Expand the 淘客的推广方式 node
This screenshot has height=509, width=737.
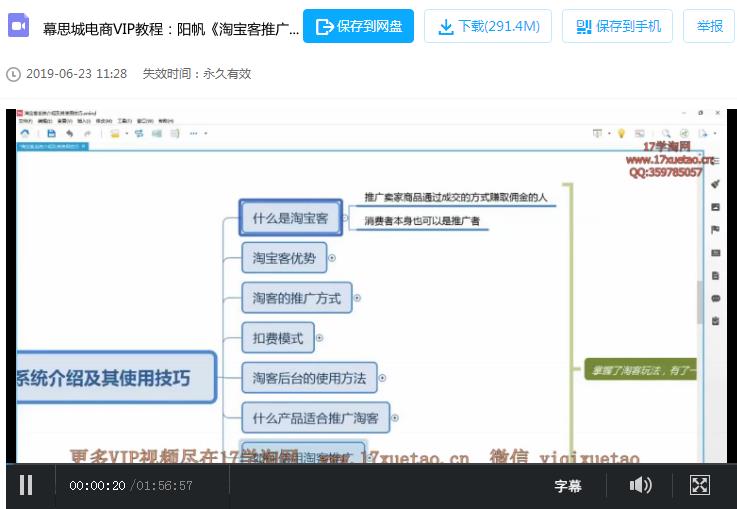357,298
